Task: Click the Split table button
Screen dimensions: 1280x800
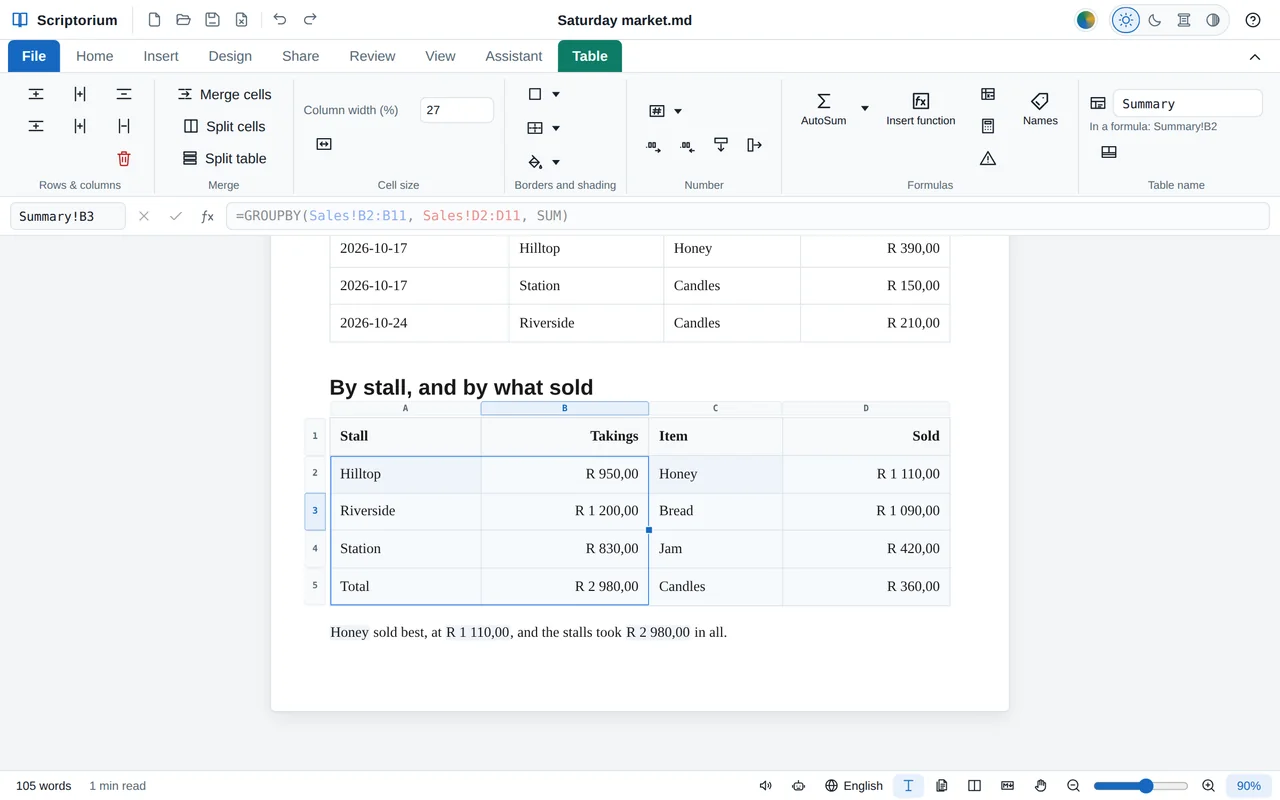Action: 224,158
